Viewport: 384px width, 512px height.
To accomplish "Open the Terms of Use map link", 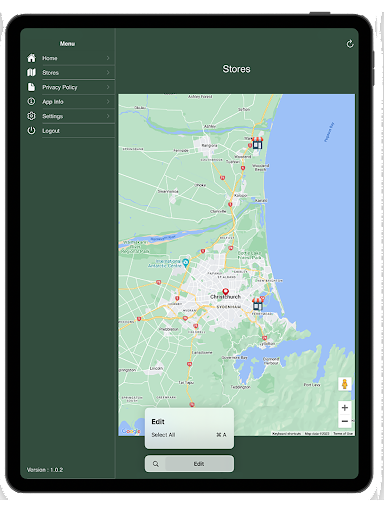I will [343, 434].
